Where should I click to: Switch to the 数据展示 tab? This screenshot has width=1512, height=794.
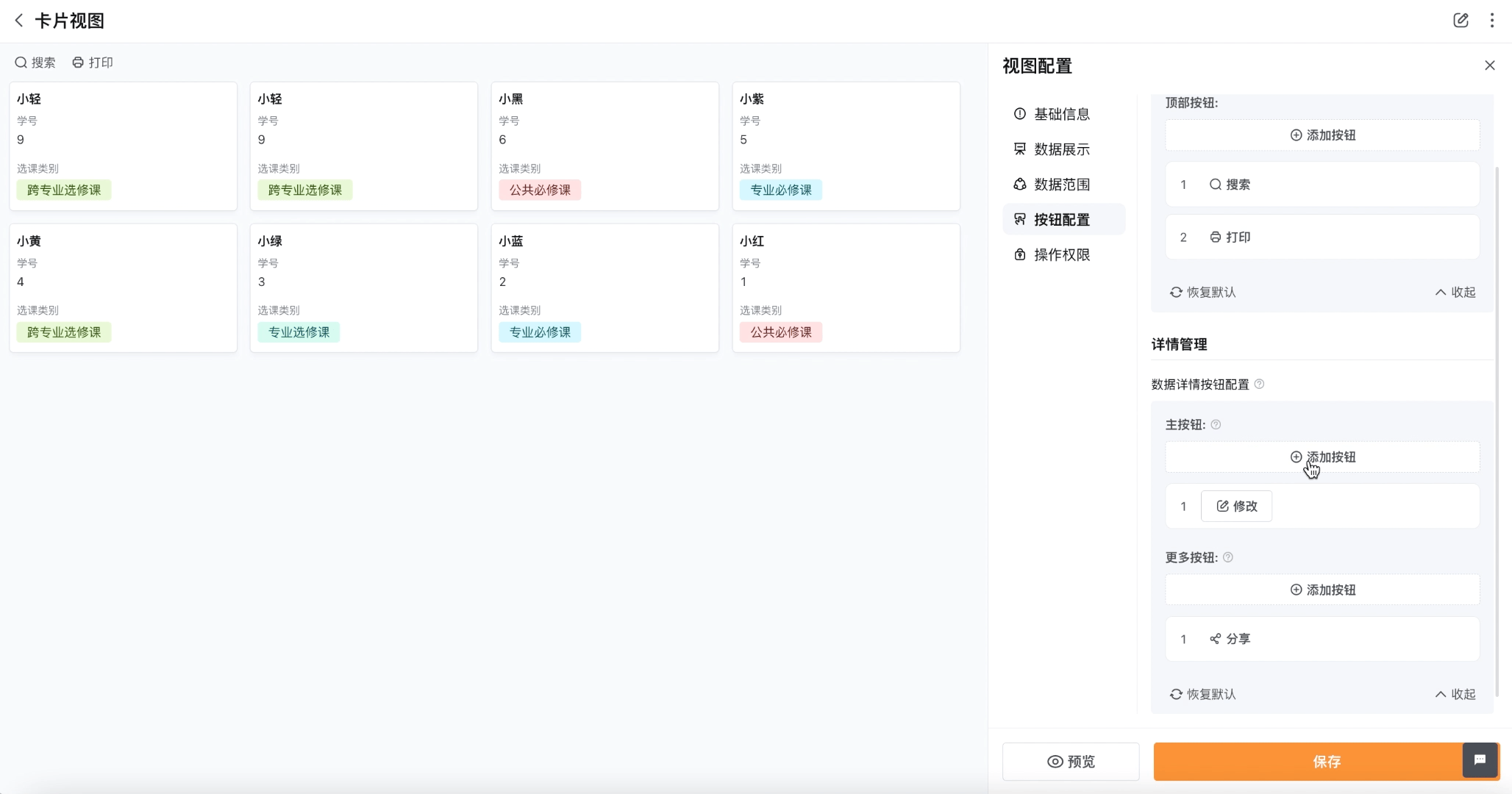pos(1063,149)
